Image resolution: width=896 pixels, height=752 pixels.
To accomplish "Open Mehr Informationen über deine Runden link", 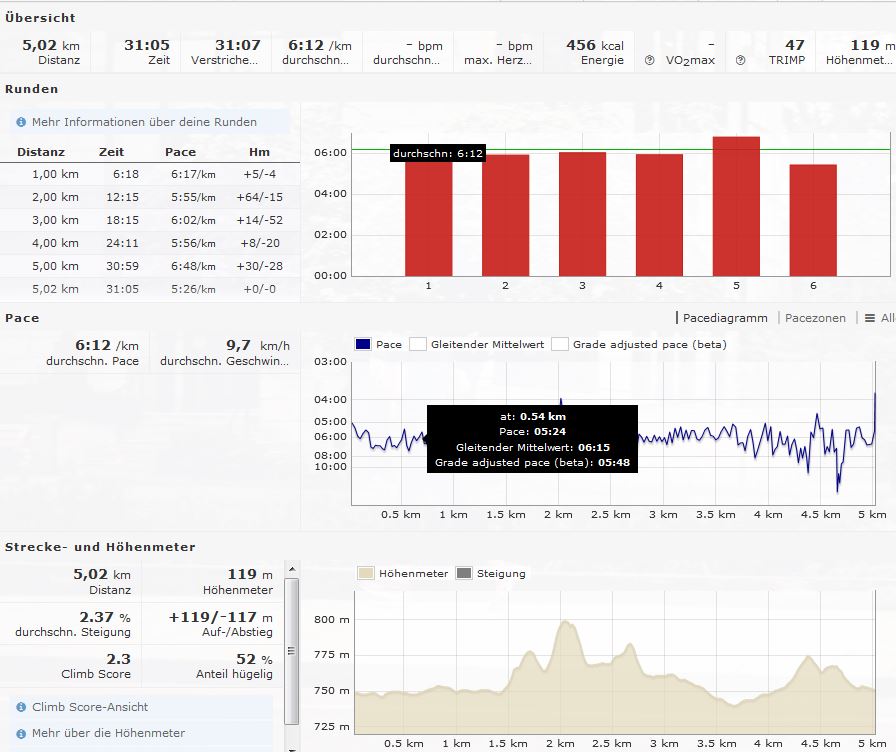I will click(144, 122).
